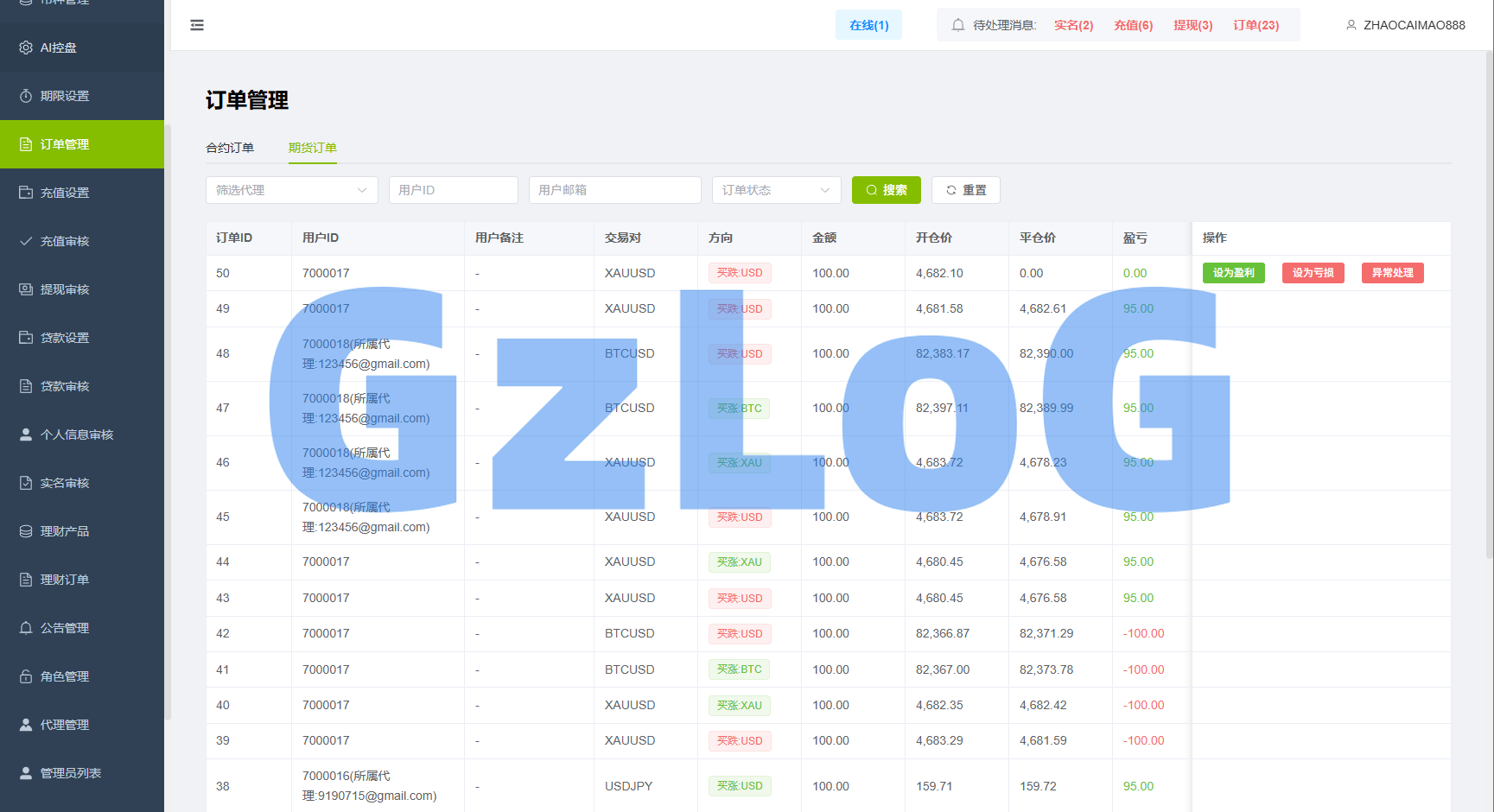Click 买涨:XAU tag in order 40
This screenshot has height=812, width=1494.
point(740,706)
